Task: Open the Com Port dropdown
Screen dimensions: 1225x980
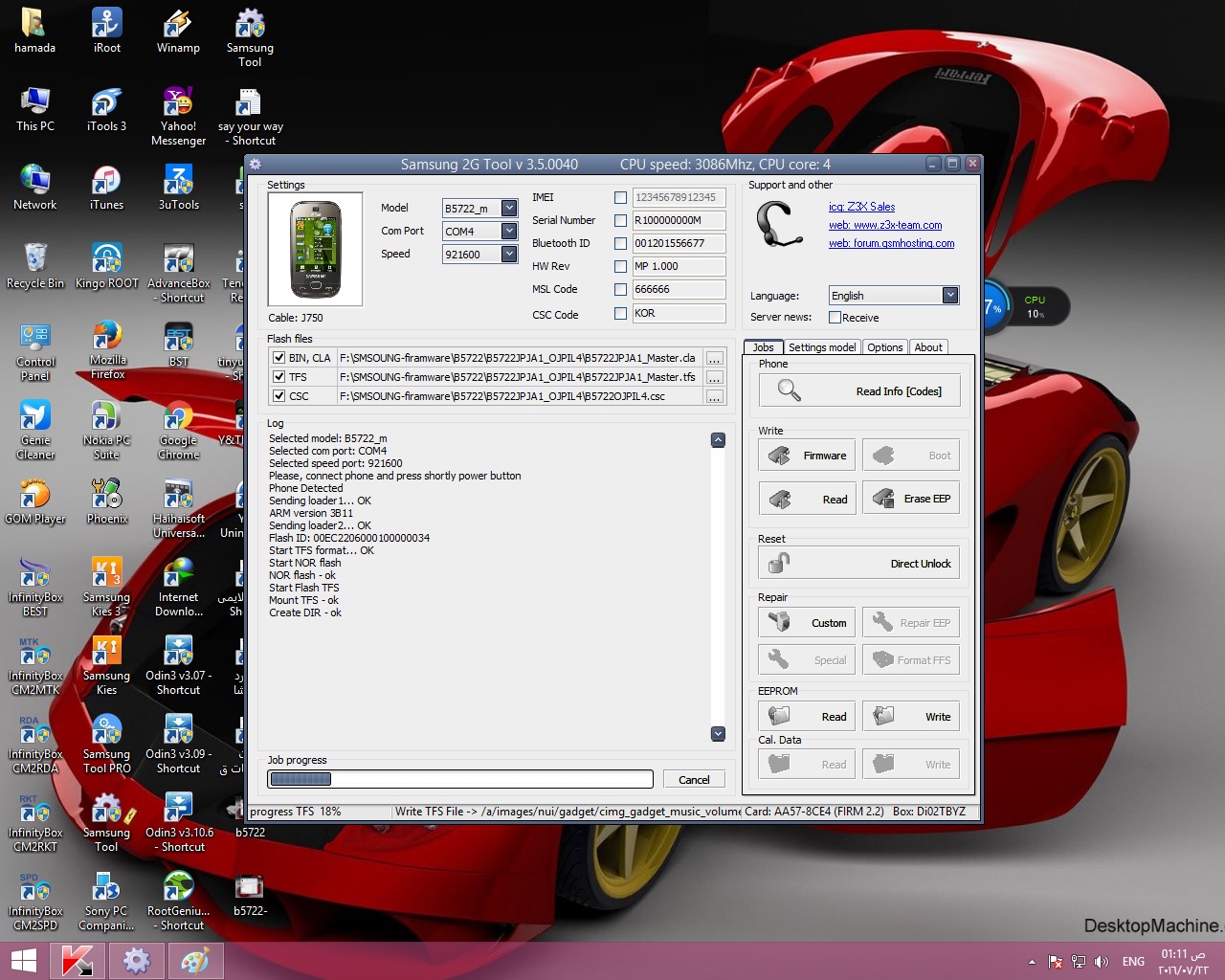Action: tap(509, 231)
